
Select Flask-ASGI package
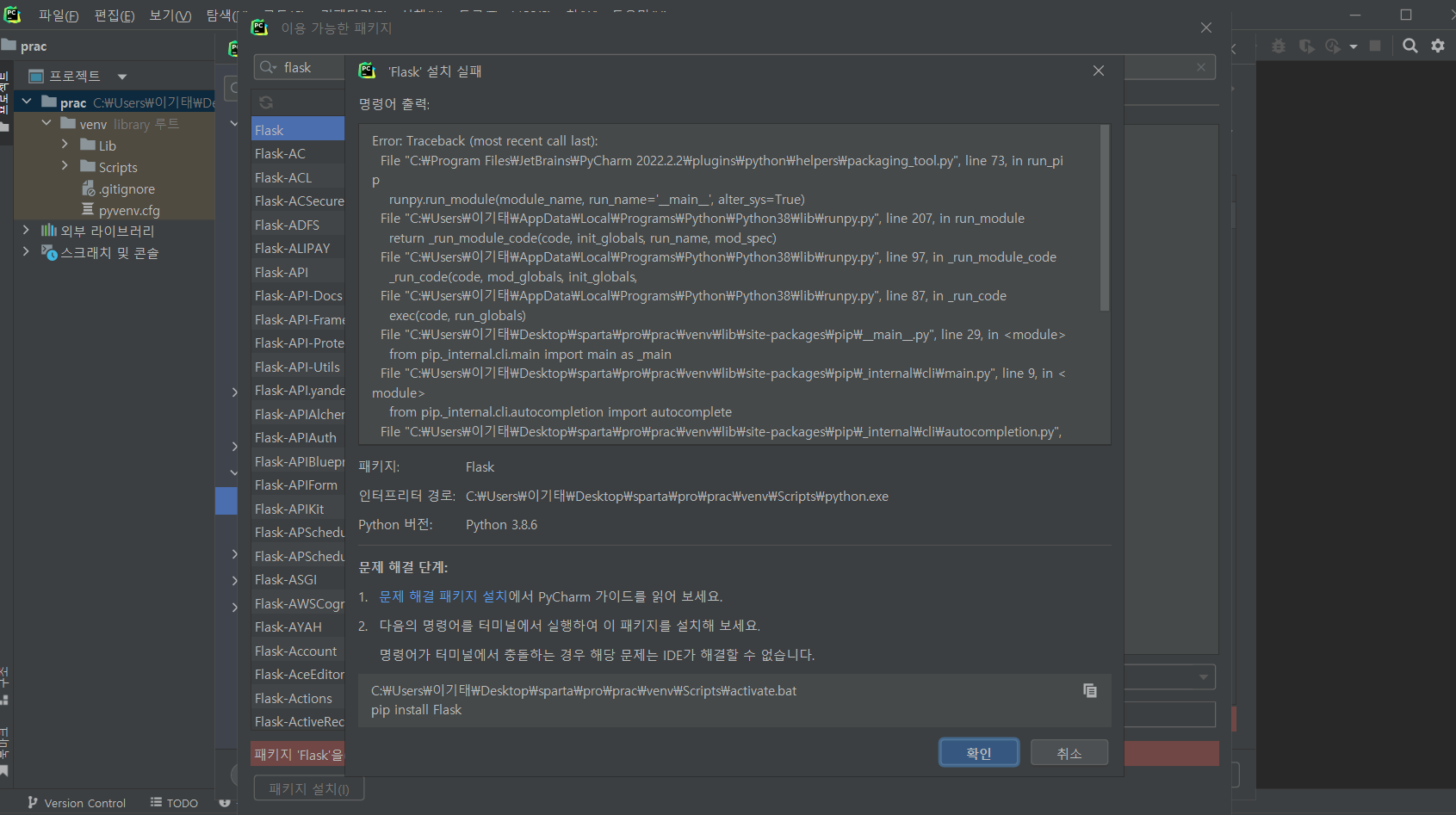pyautogui.click(x=298, y=579)
